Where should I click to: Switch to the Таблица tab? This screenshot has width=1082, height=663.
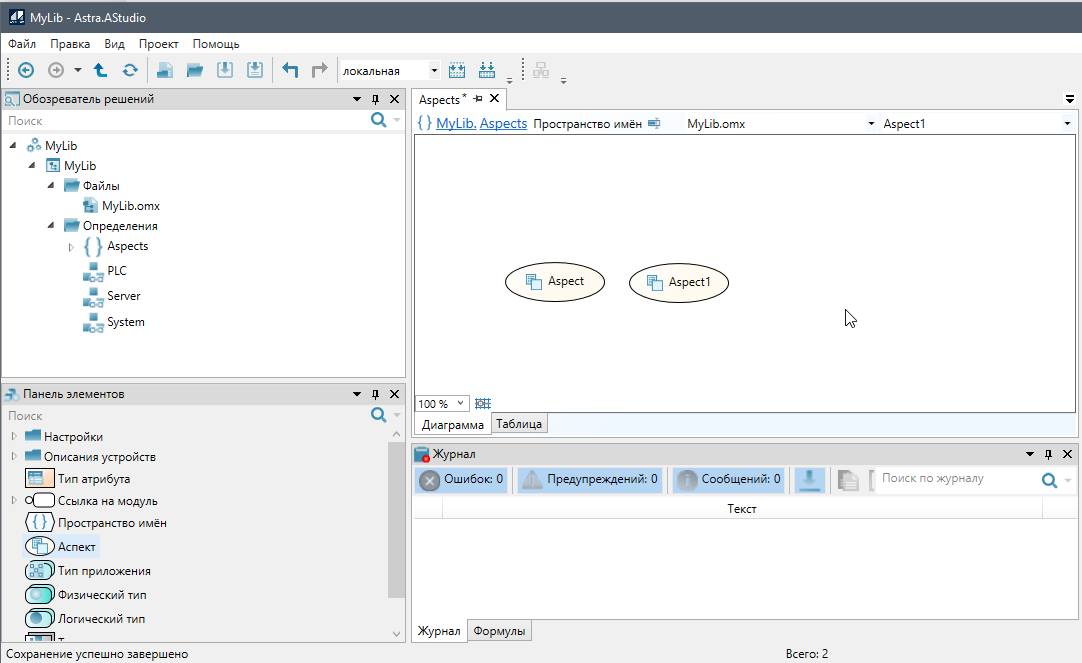(x=519, y=424)
